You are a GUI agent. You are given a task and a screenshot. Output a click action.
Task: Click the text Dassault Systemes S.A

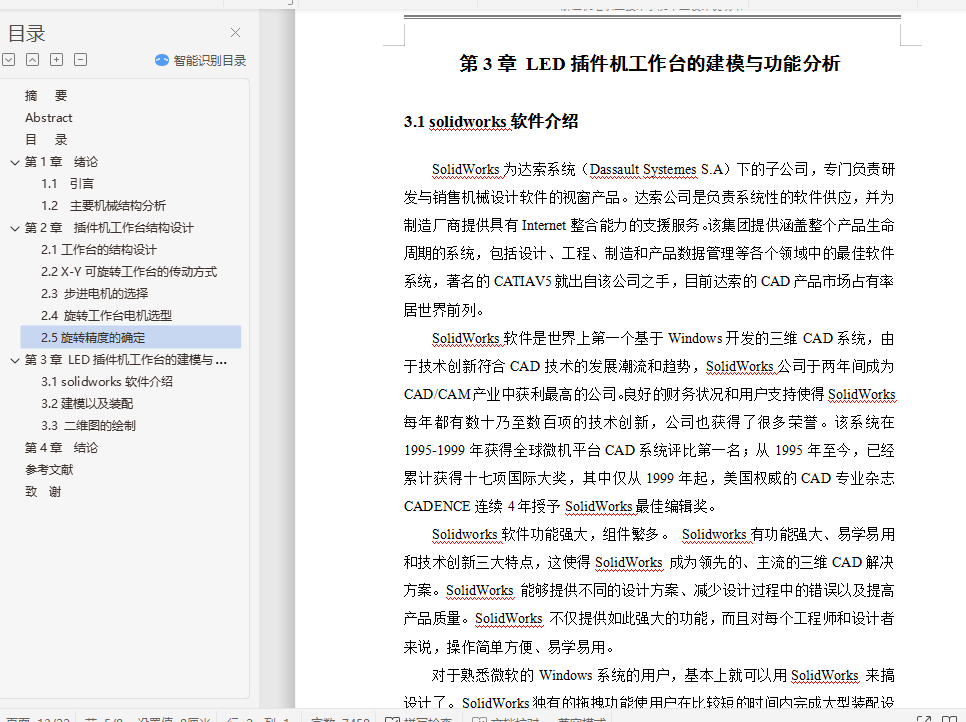click(656, 169)
